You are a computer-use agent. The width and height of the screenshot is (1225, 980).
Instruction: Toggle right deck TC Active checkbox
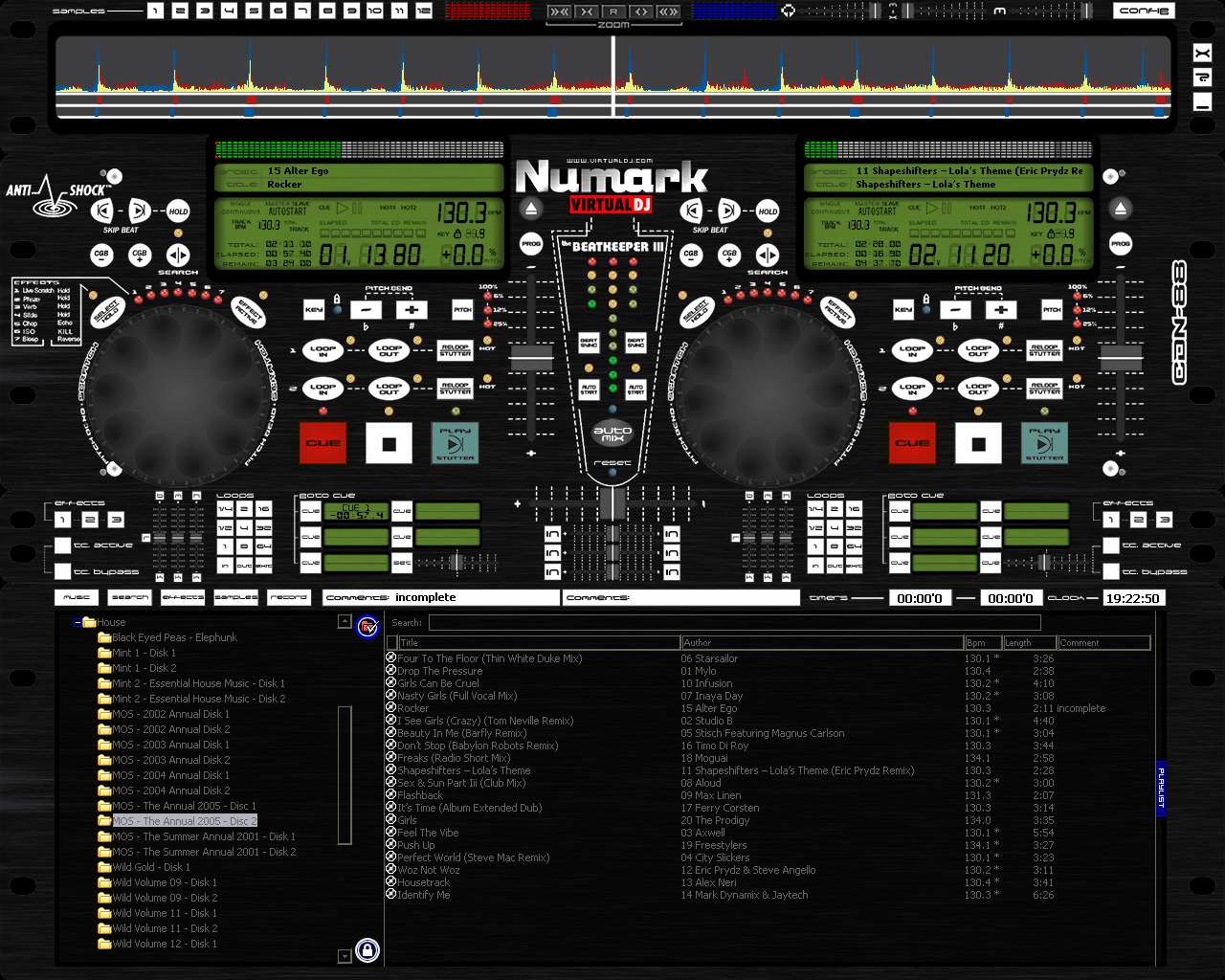1111,546
